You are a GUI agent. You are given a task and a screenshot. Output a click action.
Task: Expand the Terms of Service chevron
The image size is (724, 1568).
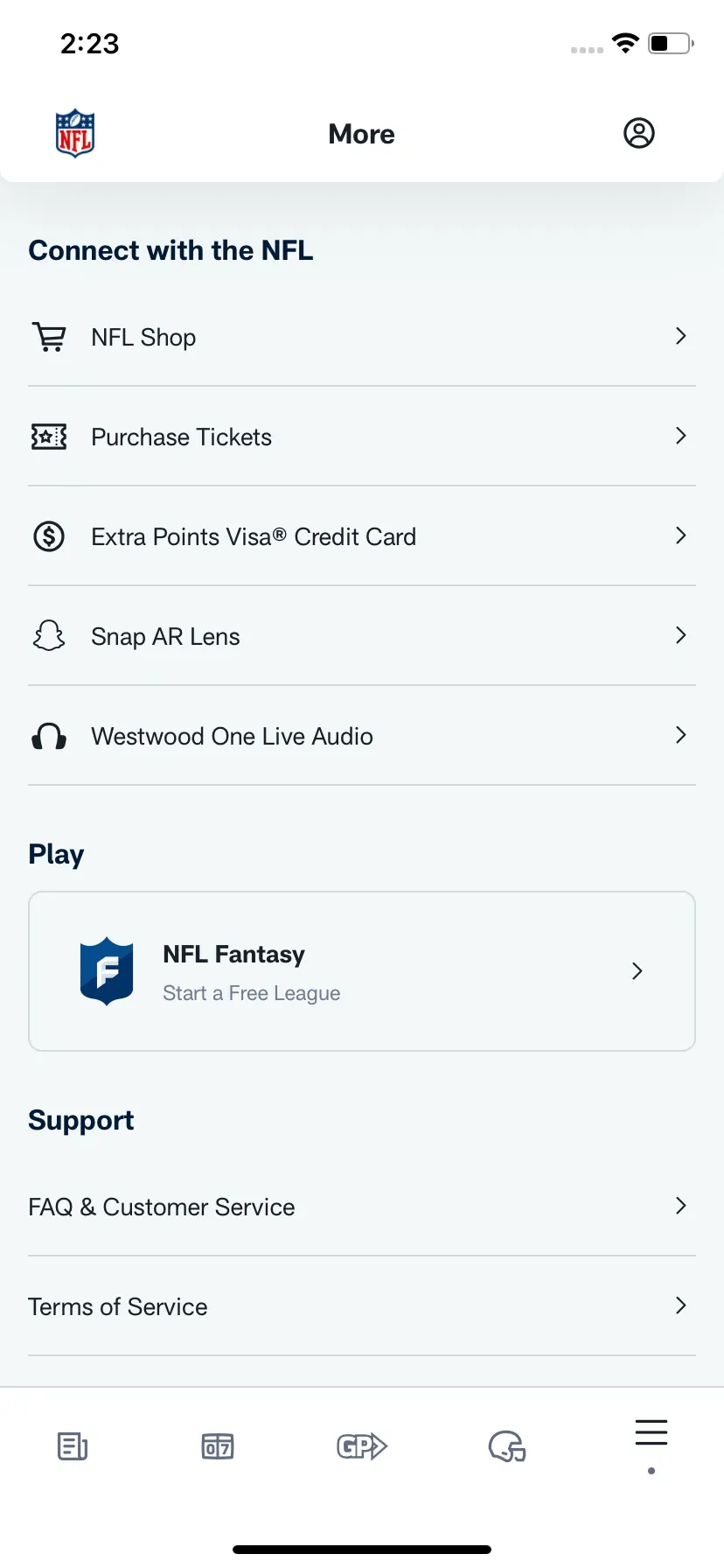click(681, 1305)
